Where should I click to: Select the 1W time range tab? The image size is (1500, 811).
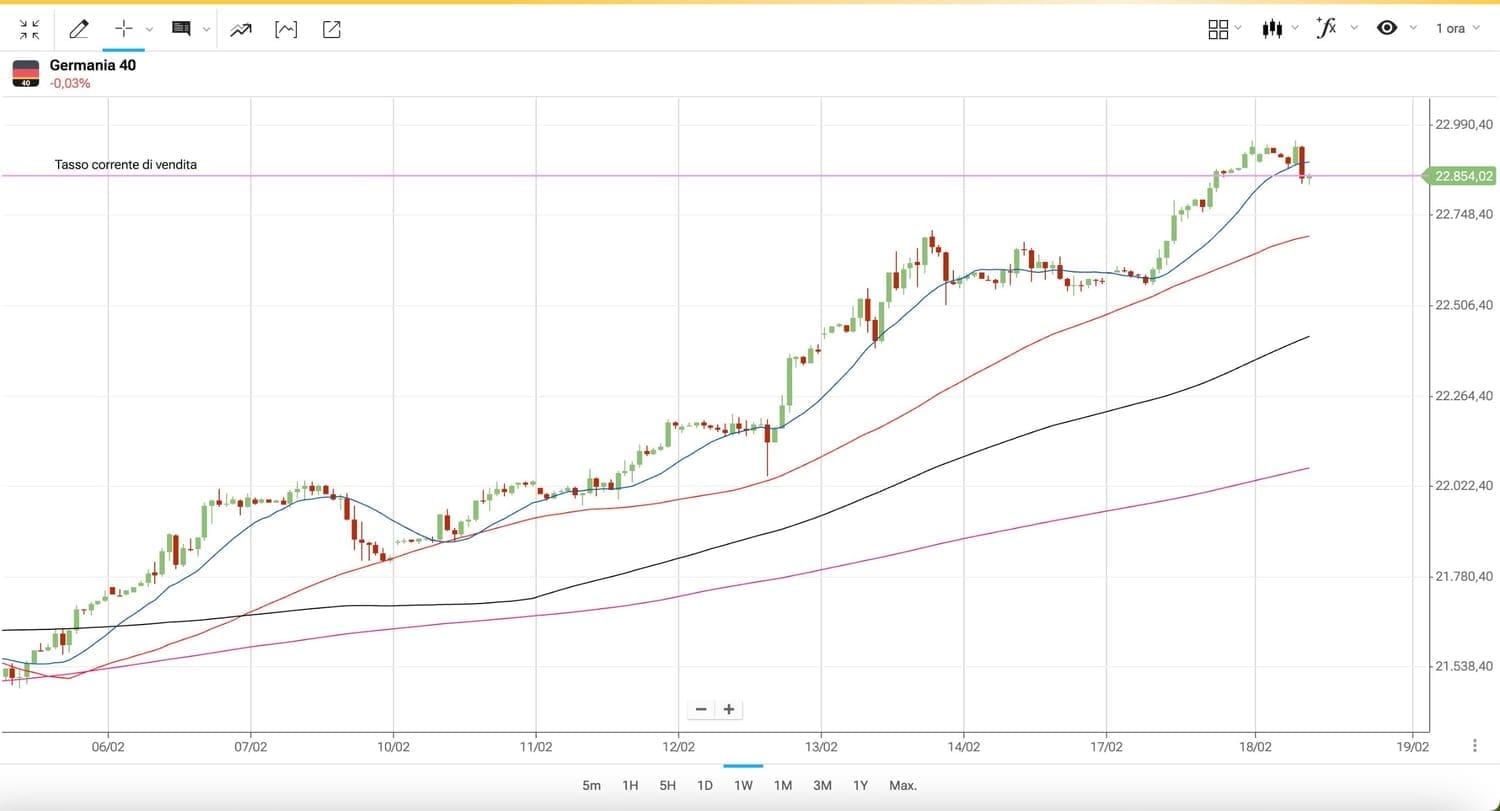tap(743, 785)
